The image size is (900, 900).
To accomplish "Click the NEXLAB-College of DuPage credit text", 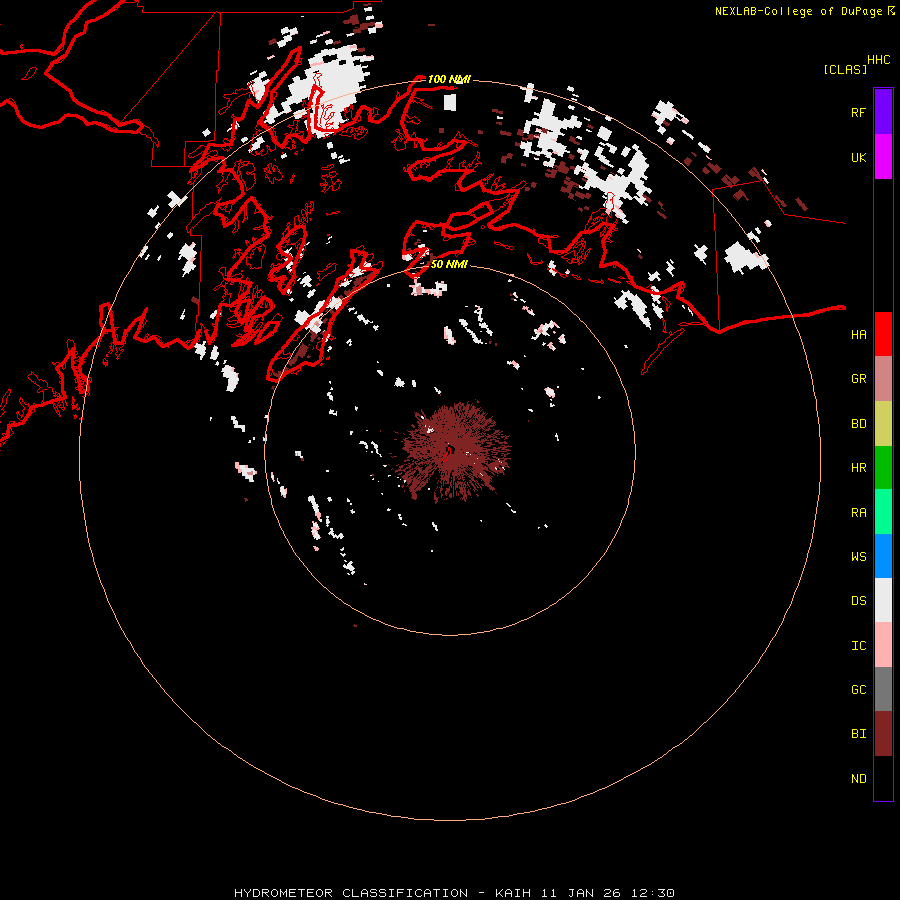I will (x=798, y=11).
